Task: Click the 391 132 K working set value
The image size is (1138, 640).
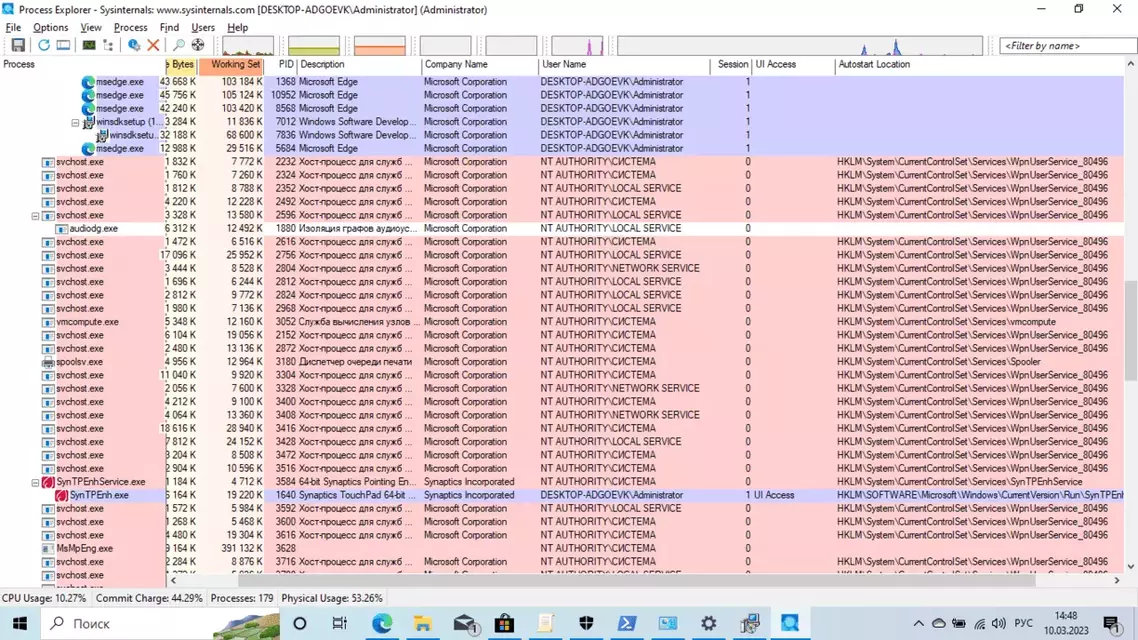Action: [242, 549]
